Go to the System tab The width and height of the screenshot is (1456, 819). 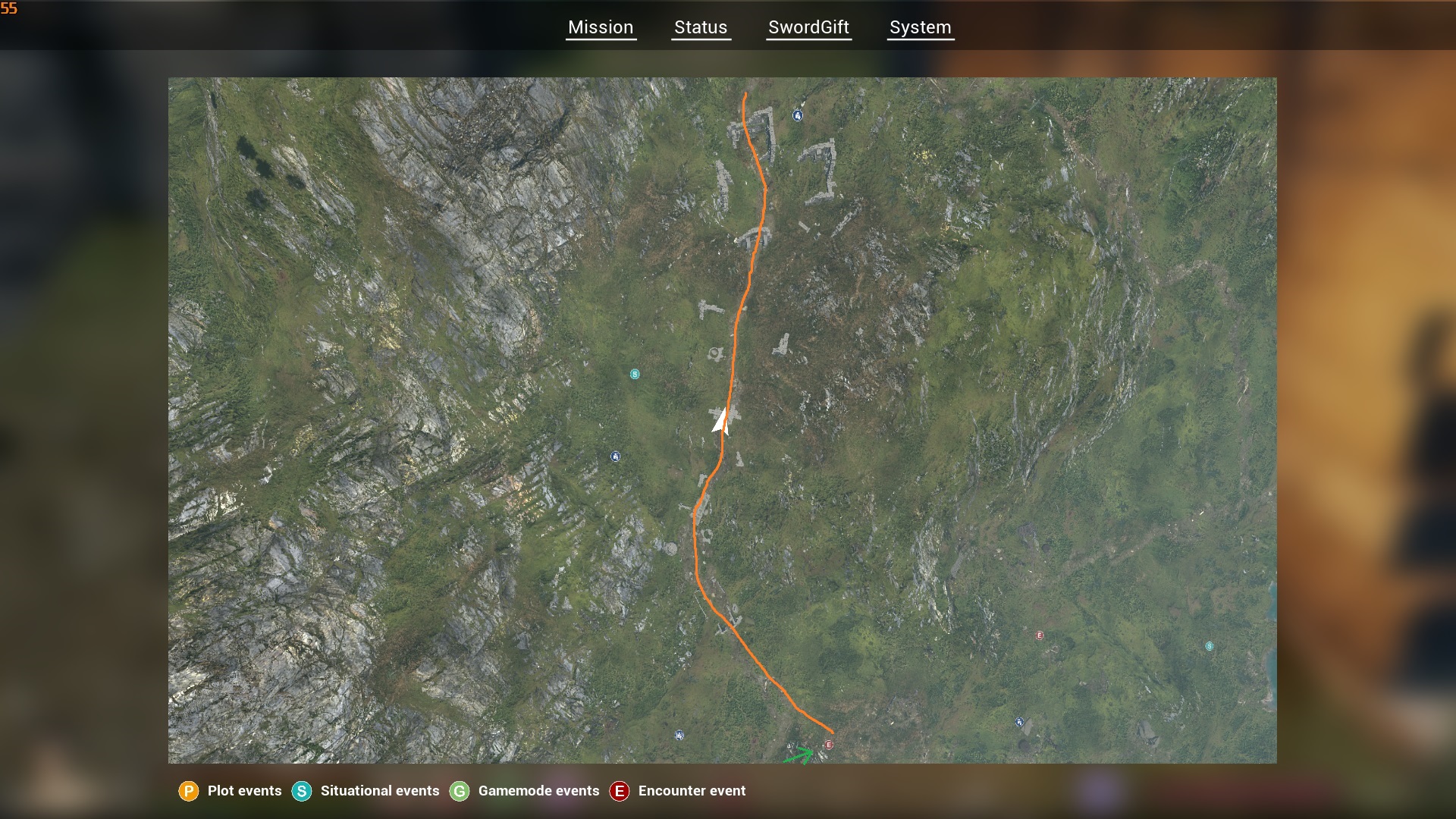point(920,28)
